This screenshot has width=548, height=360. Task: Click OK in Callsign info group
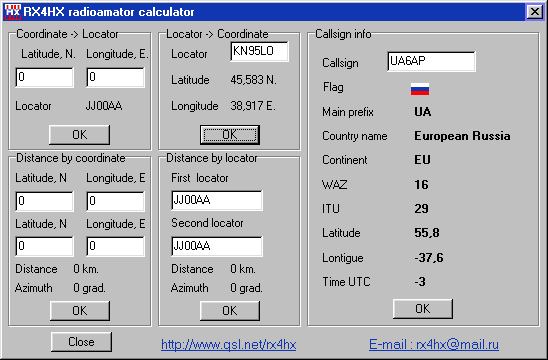coord(423,309)
